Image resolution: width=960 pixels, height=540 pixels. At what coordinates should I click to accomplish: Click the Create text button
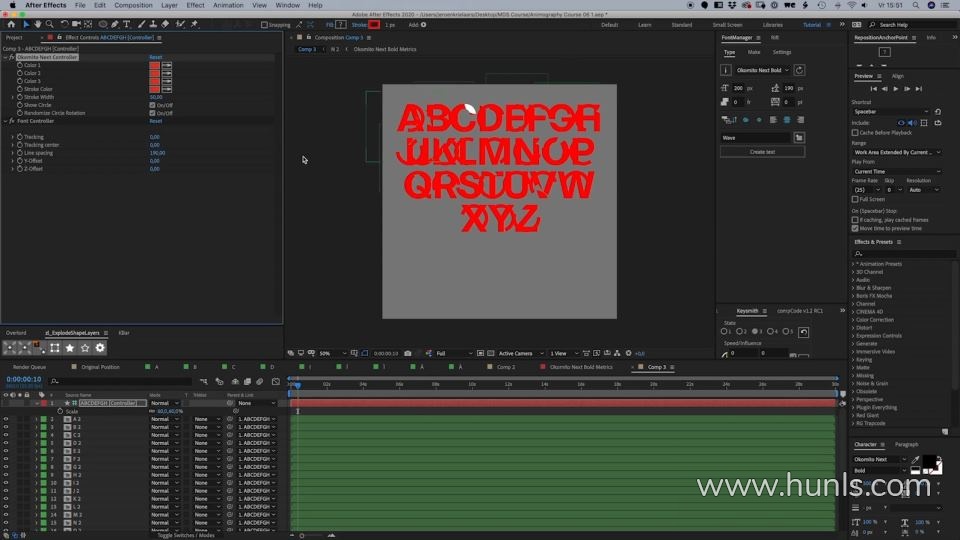tap(762, 152)
